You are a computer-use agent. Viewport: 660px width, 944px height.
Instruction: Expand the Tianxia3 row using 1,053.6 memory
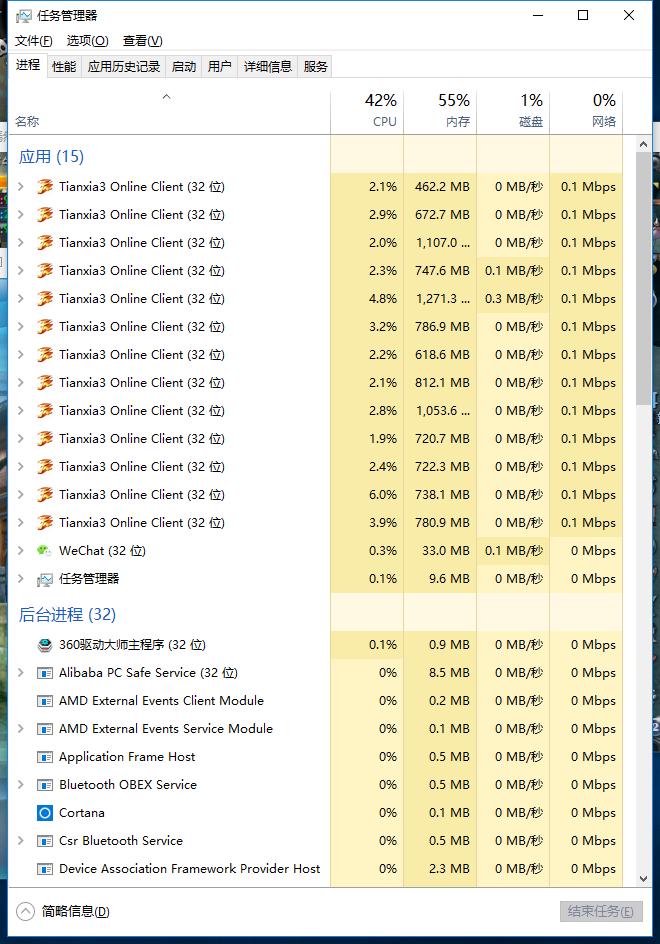(x=21, y=411)
